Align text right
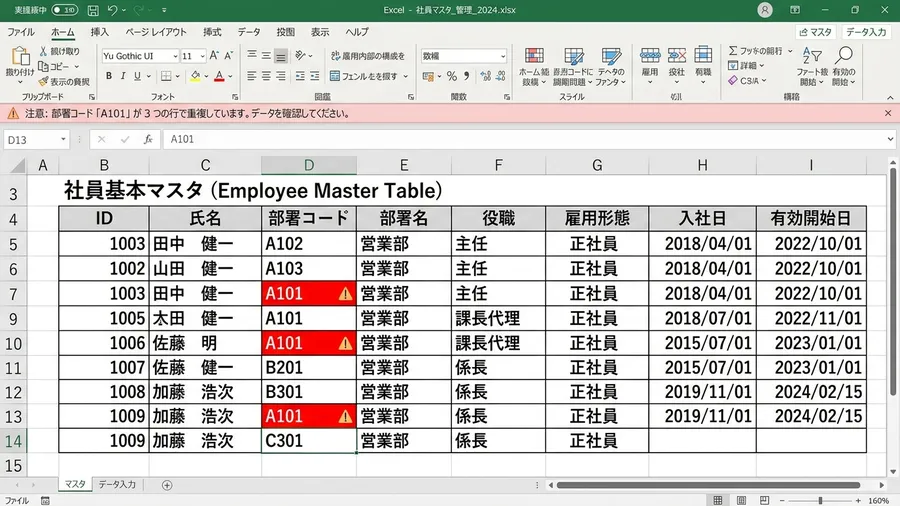The image size is (900, 506). (x=281, y=76)
